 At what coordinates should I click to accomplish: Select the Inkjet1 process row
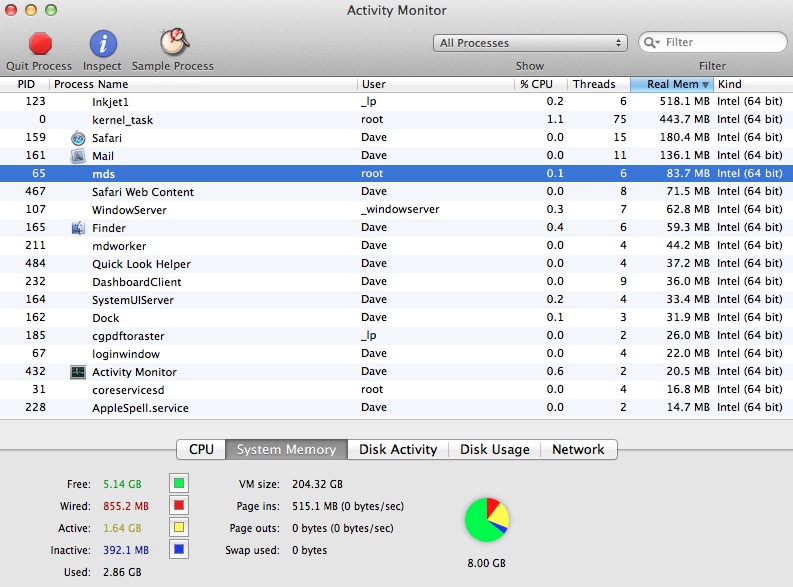click(396, 102)
